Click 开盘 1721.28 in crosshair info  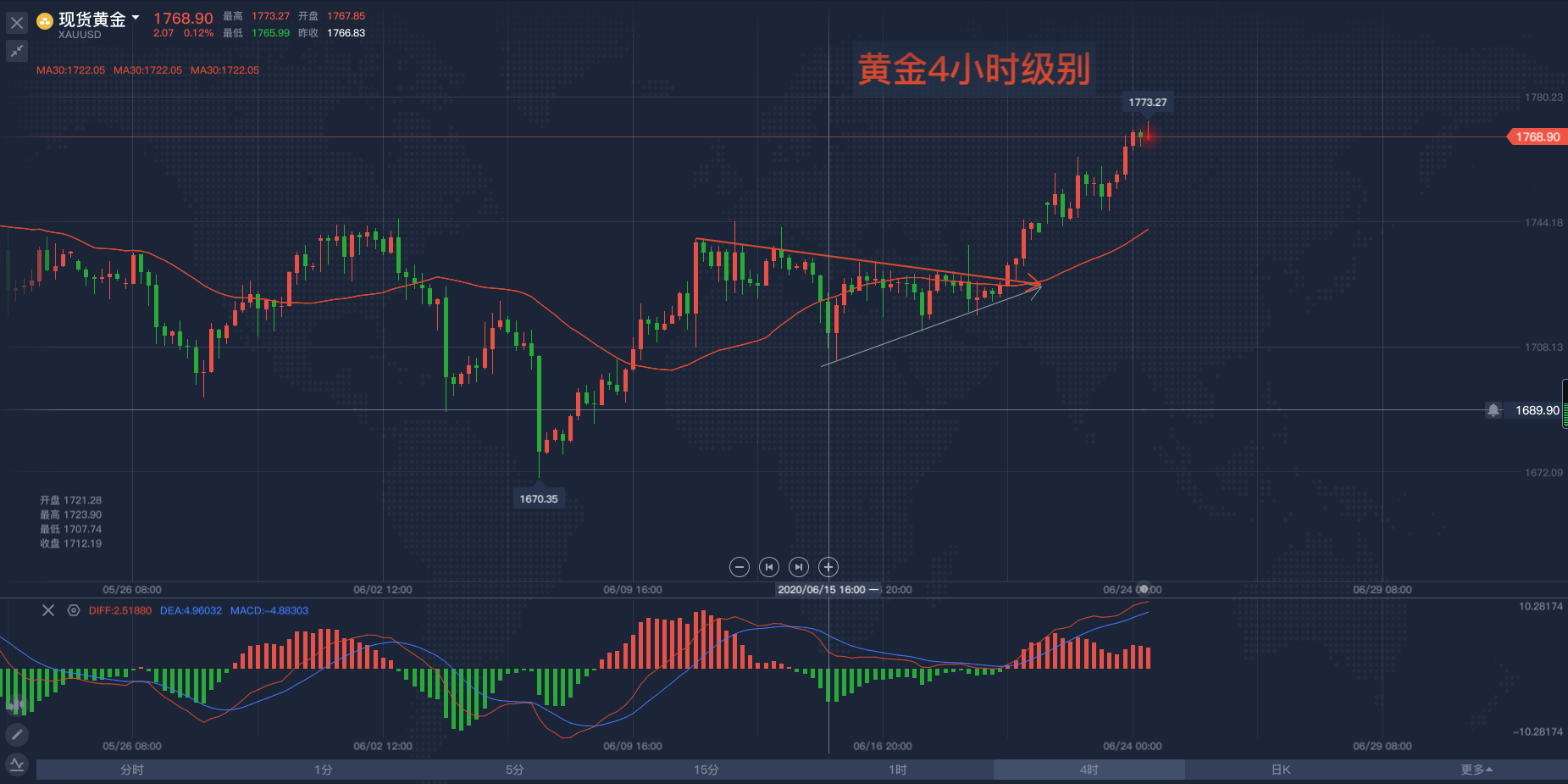click(x=70, y=500)
